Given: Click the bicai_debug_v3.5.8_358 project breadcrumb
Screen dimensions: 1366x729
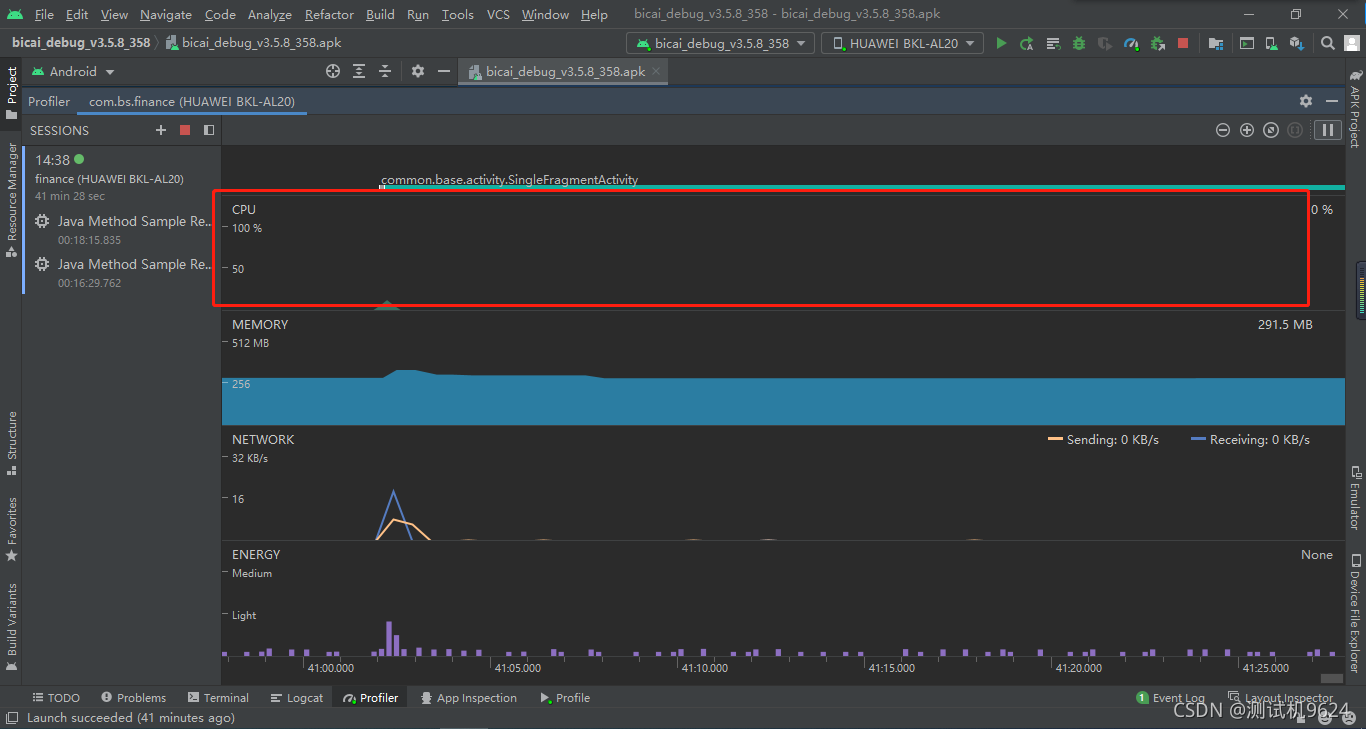Looking at the screenshot, I should (x=81, y=43).
